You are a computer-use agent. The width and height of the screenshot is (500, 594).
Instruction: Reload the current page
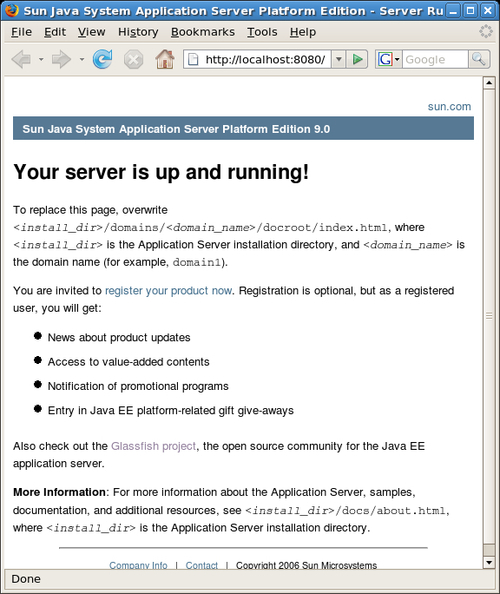point(102,59)
